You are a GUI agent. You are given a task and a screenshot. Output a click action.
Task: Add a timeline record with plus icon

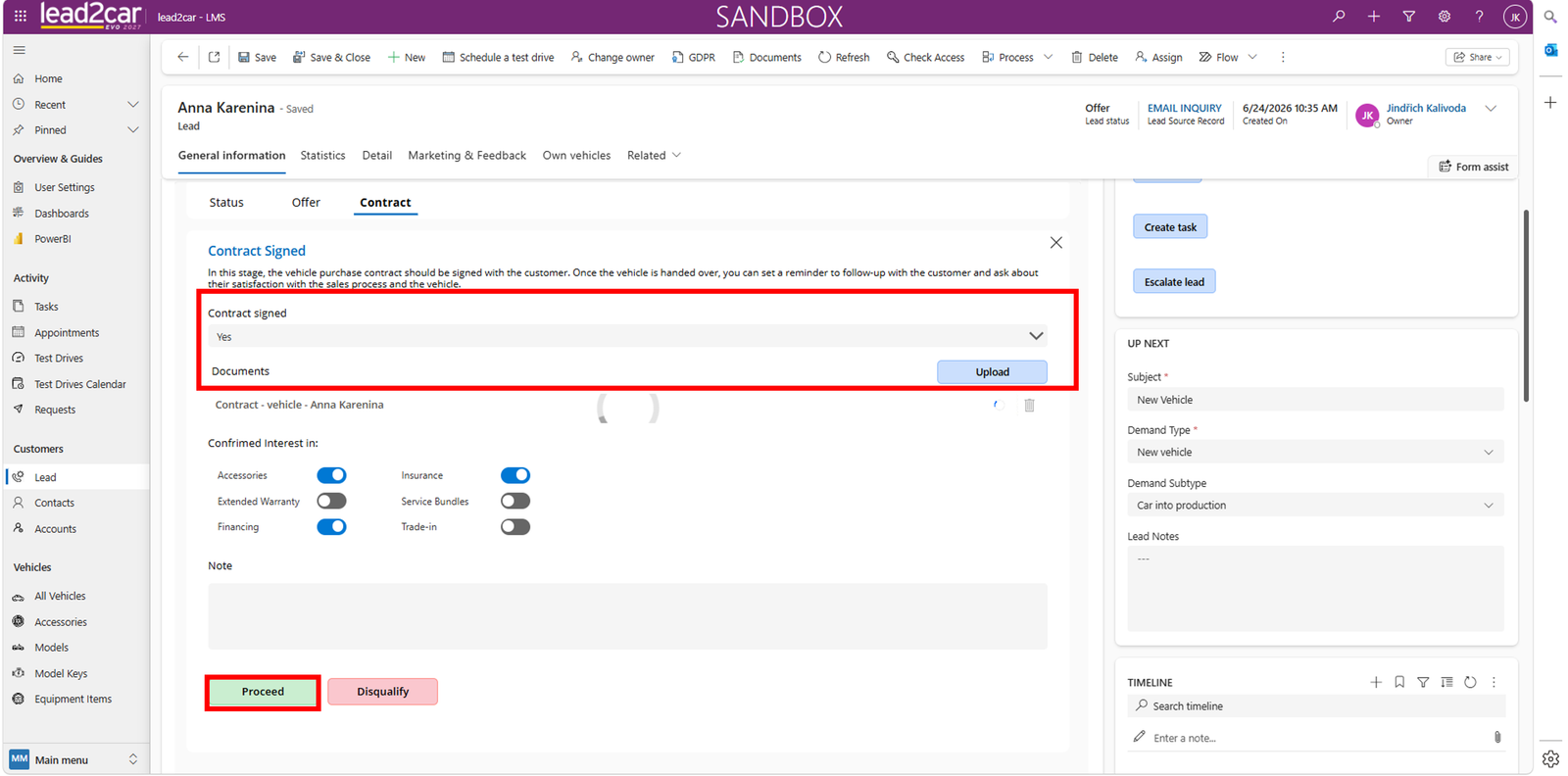[x=1376, y=682]
